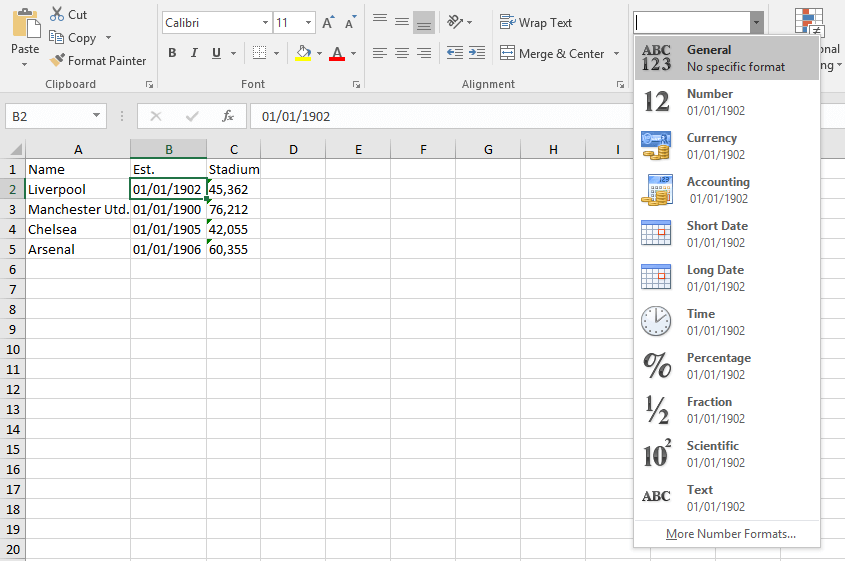Click the Paste clipboard icon
Viewport: 845px width, 561px height.
click(x=25, y=24)
